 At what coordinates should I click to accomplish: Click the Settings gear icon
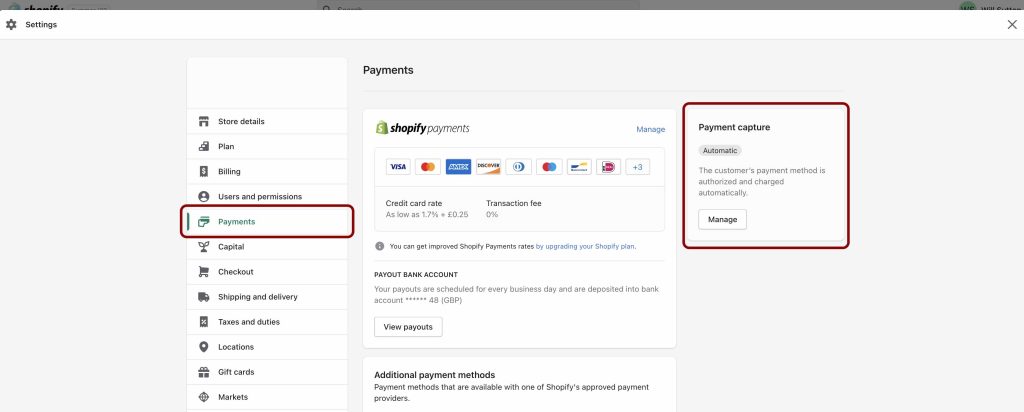11,25
